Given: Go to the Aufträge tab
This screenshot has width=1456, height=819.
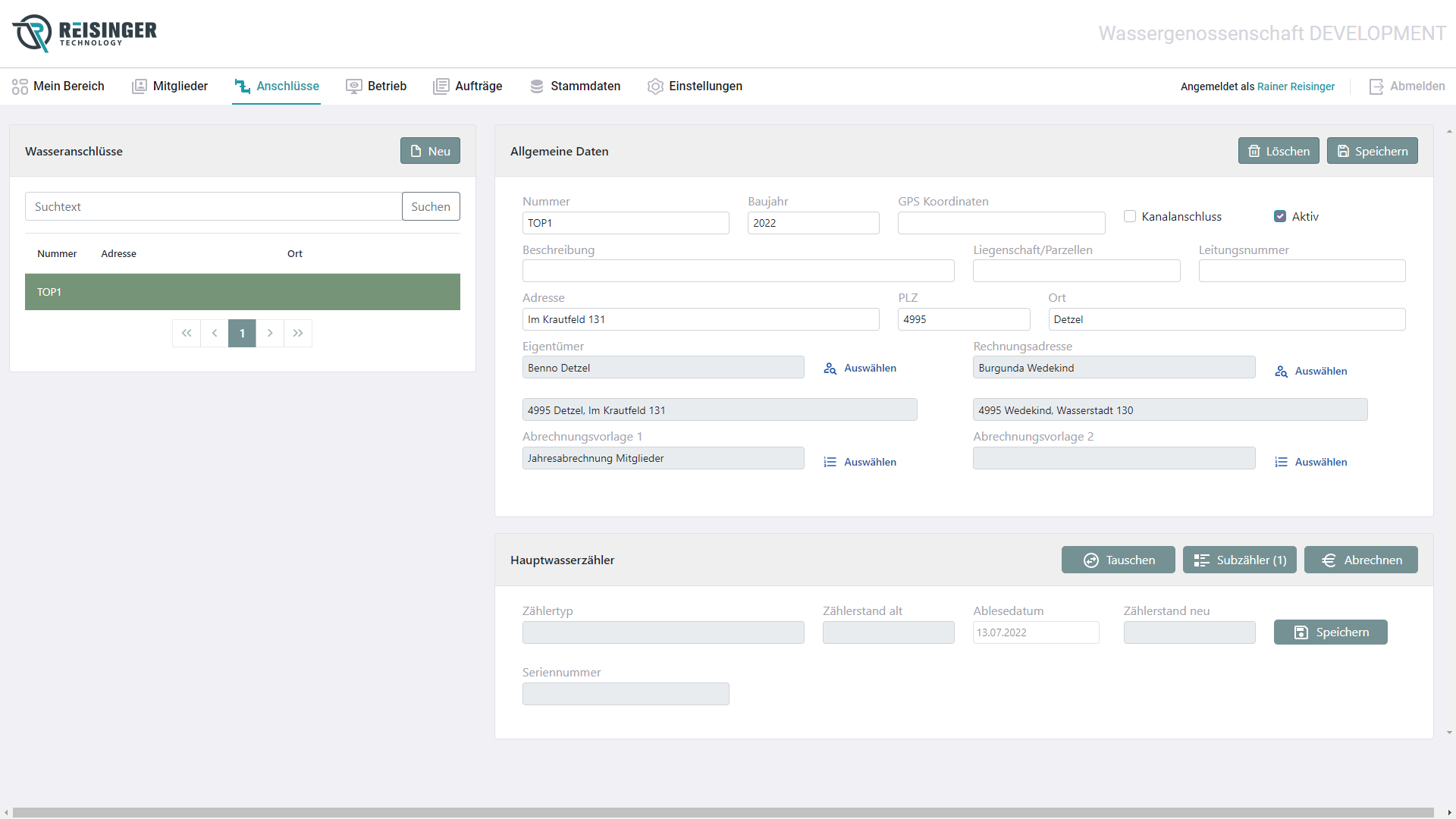Looking at the screenshot, I should (x=468, y=86).
